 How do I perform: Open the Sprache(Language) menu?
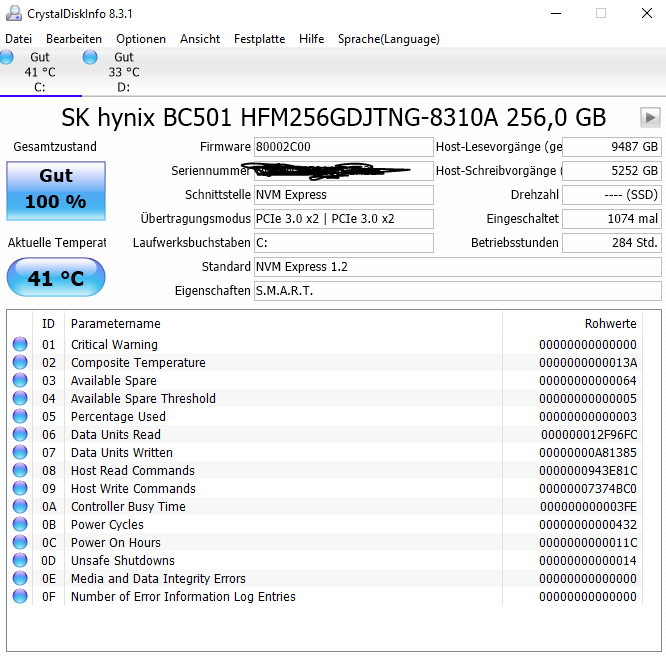pos(388,39)
